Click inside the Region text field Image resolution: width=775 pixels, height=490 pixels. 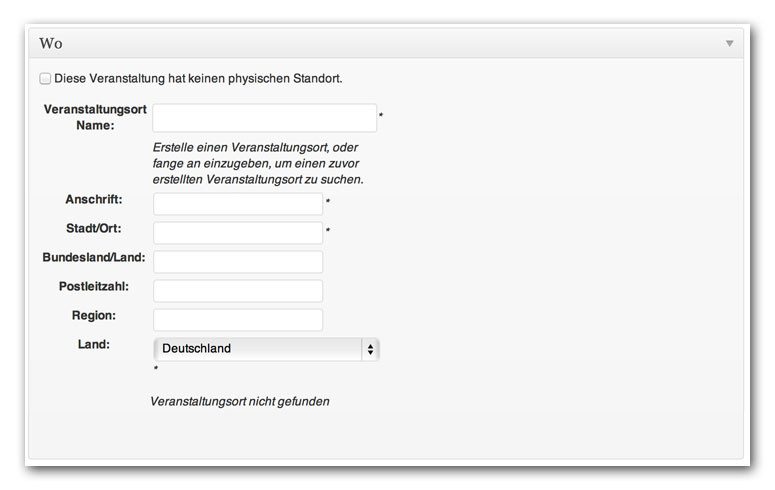click(x=238, y=320)
